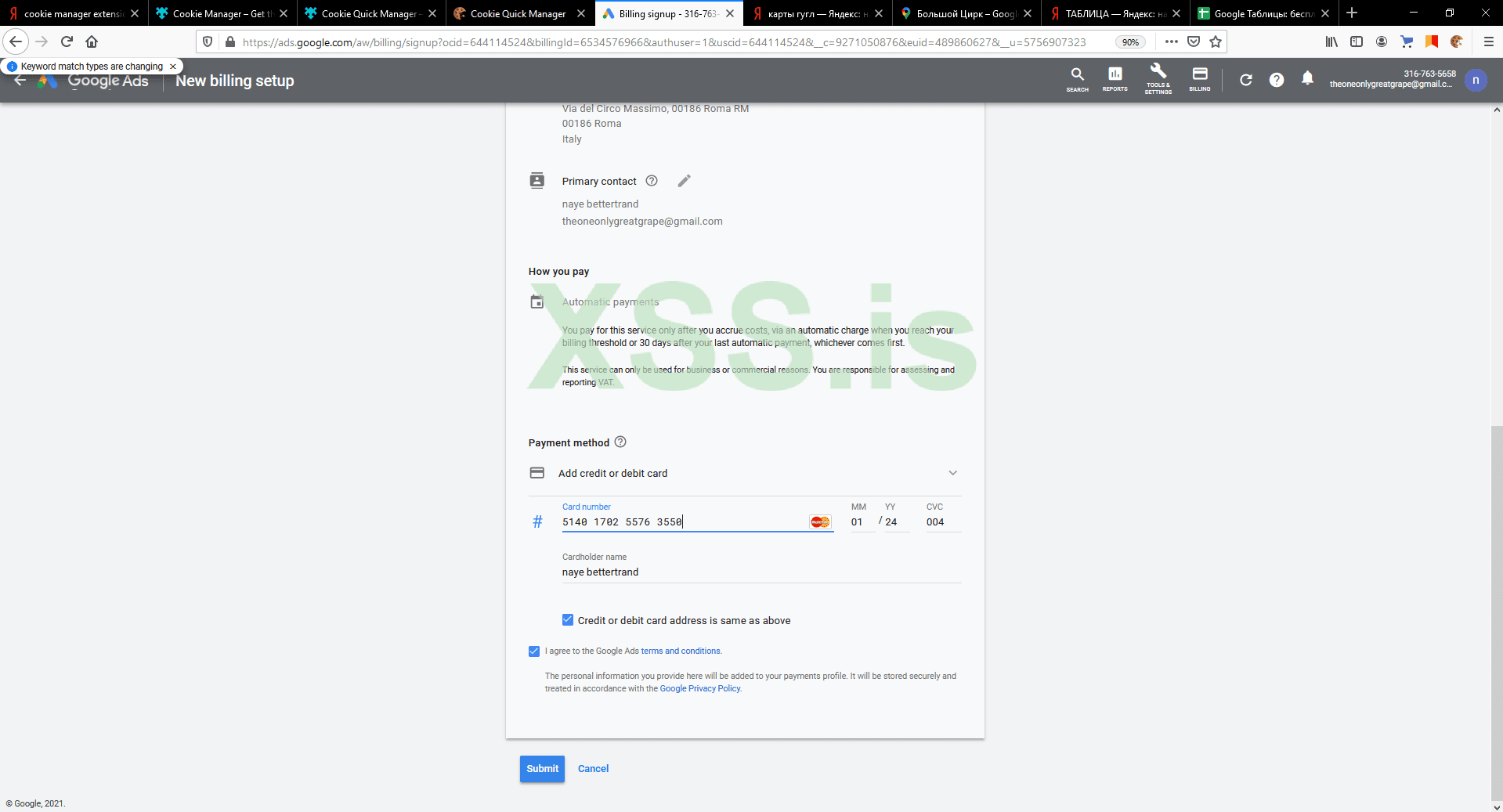Go back with the browser Back button

16,42
